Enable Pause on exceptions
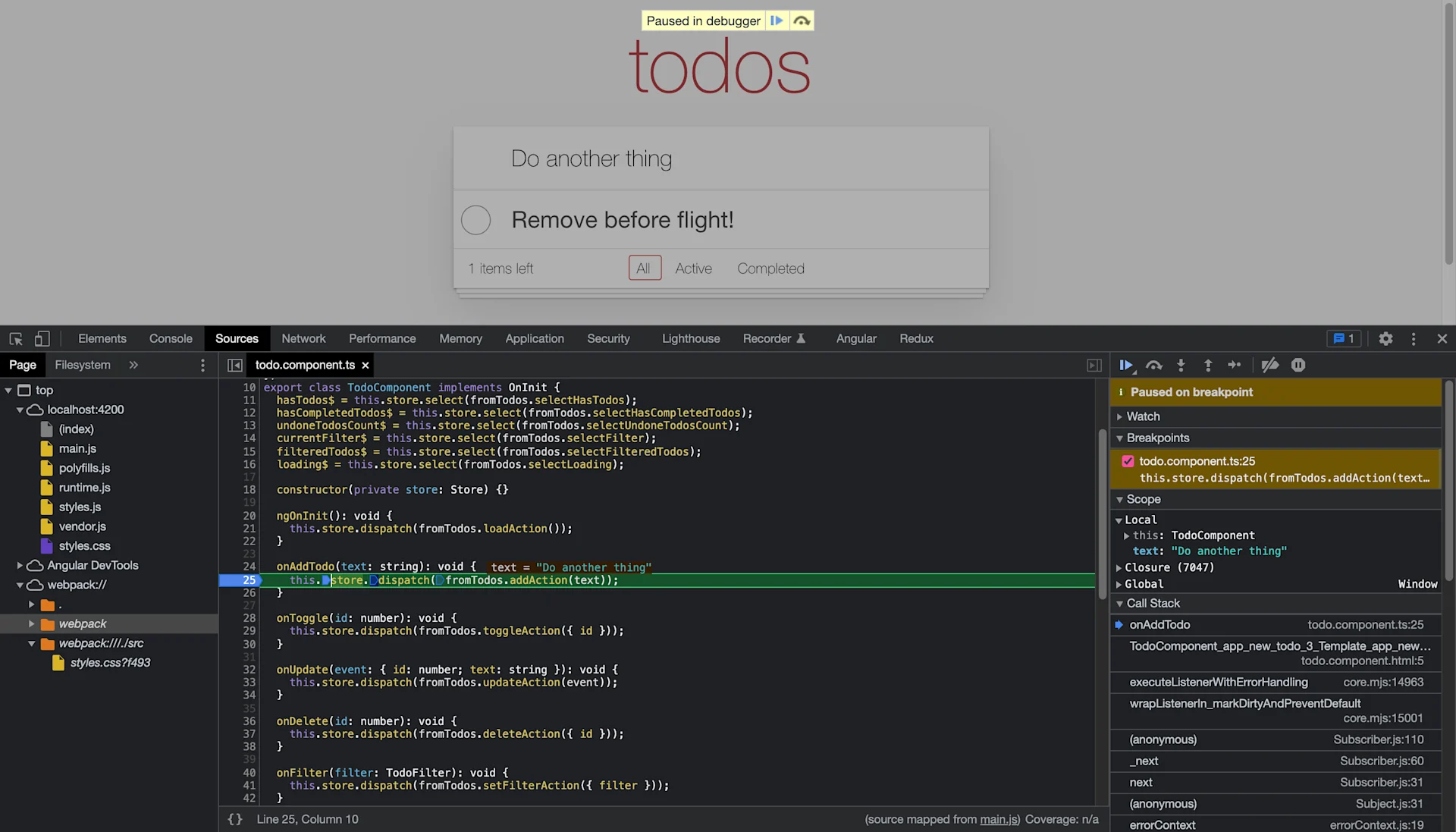This screenshot has width=1456, height=832. 1298,365
